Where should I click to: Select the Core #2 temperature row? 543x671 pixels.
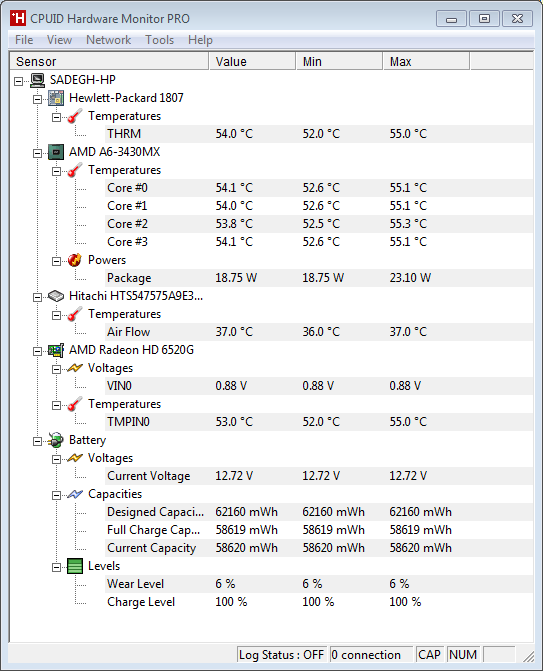click(319, 224)
